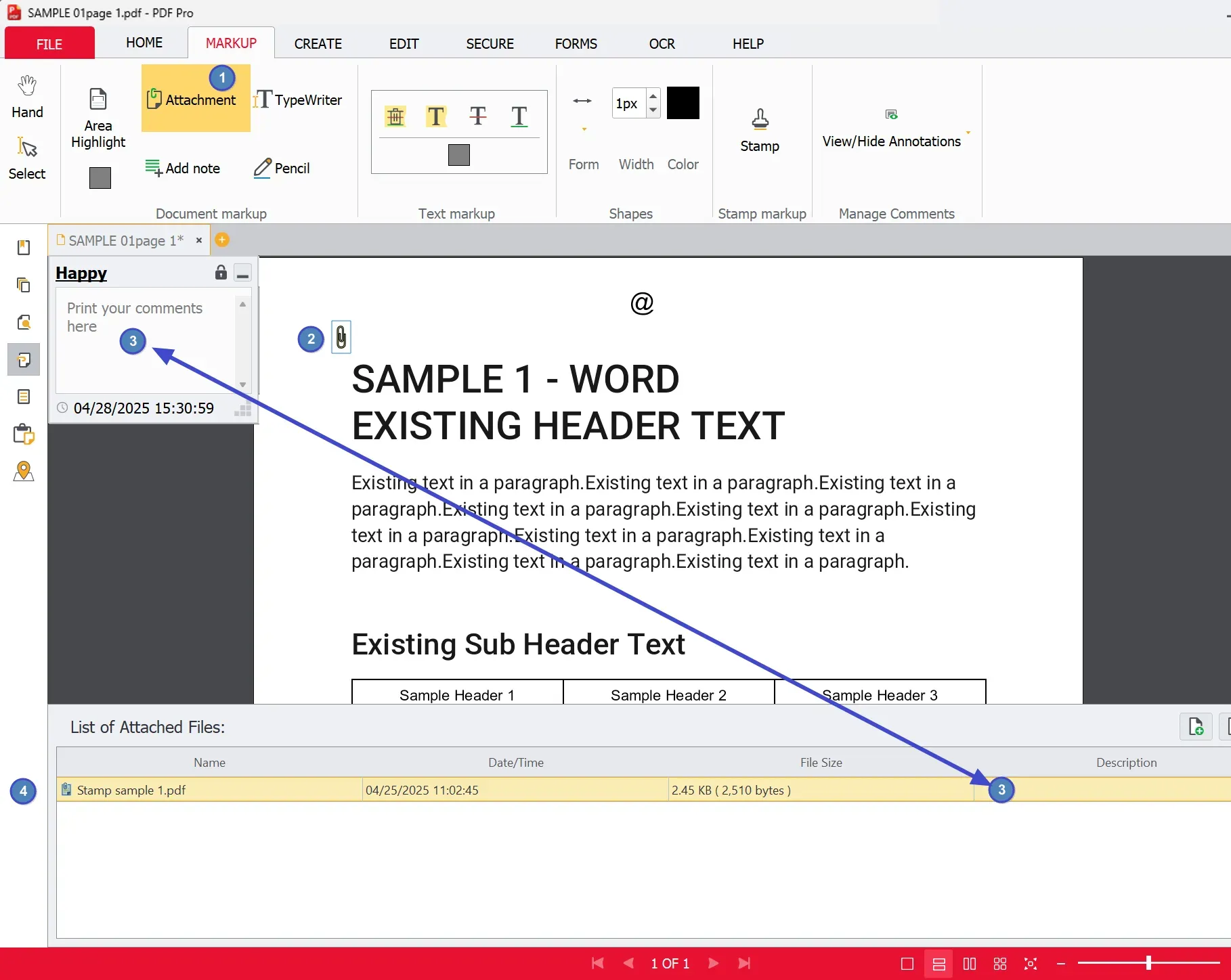Click the Stamp tool icon

click(760, 120)
